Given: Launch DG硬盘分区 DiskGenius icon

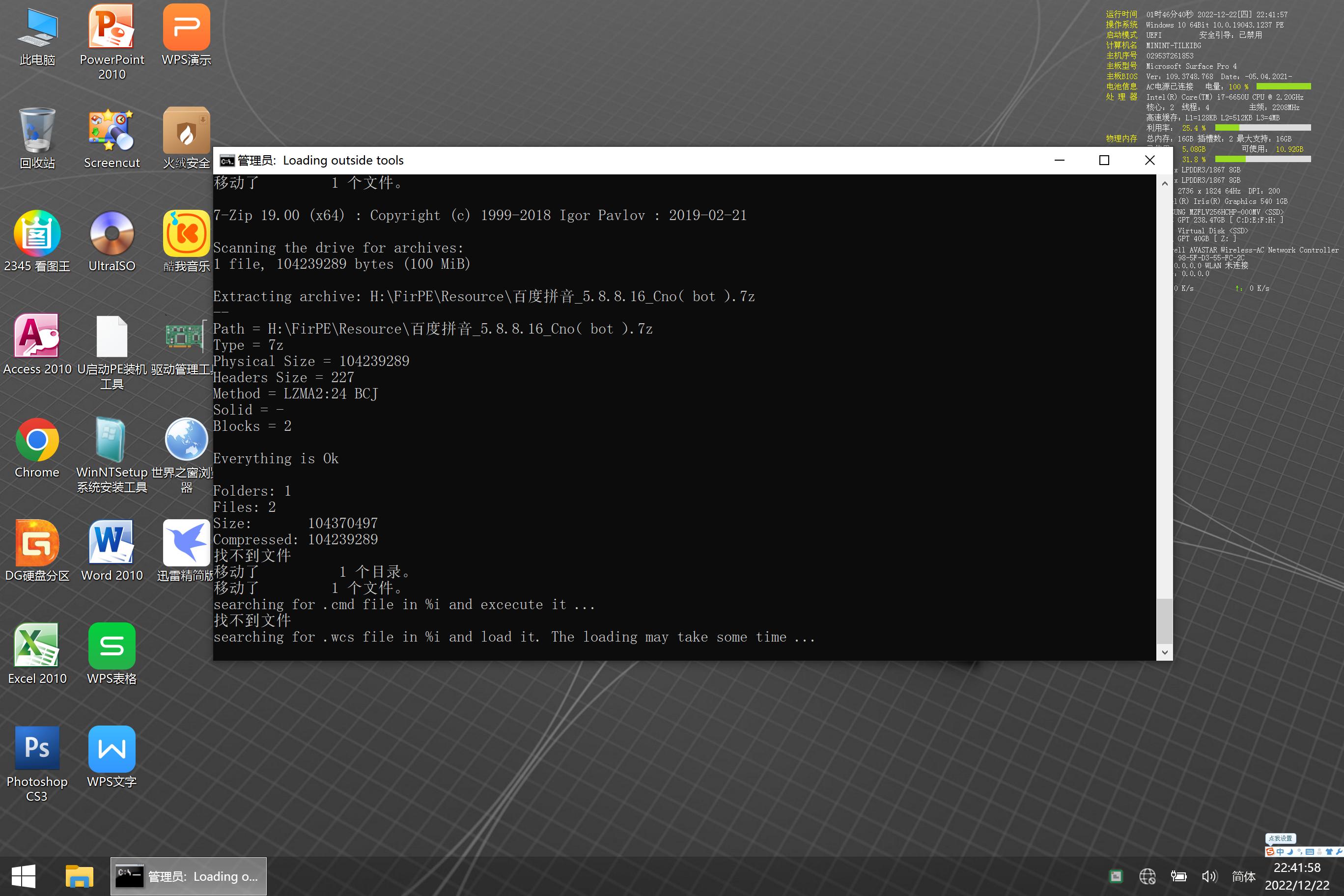Looking at the screenshot, I should coord(37,551).
